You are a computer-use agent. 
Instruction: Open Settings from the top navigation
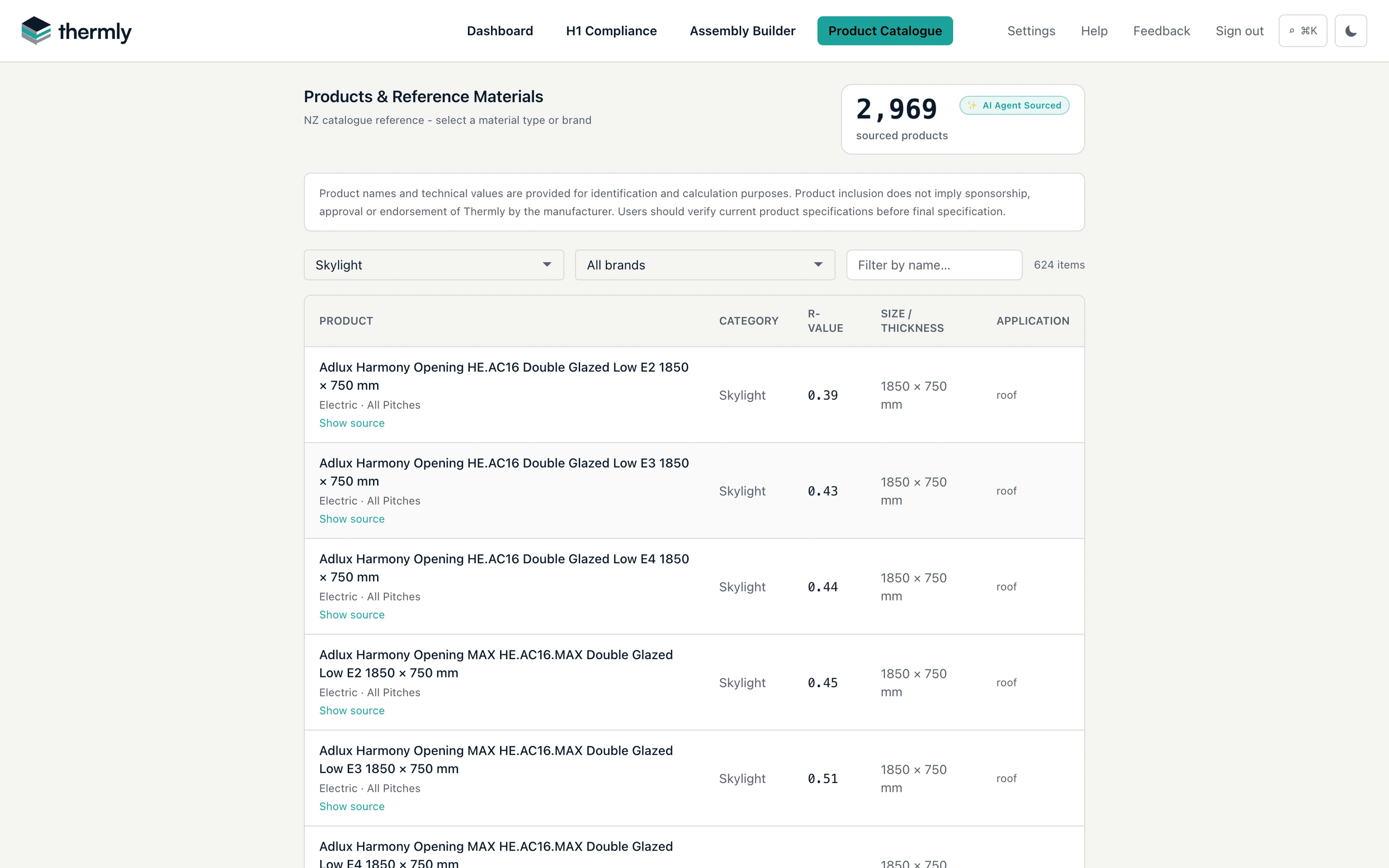click(x=1031, y=31)
